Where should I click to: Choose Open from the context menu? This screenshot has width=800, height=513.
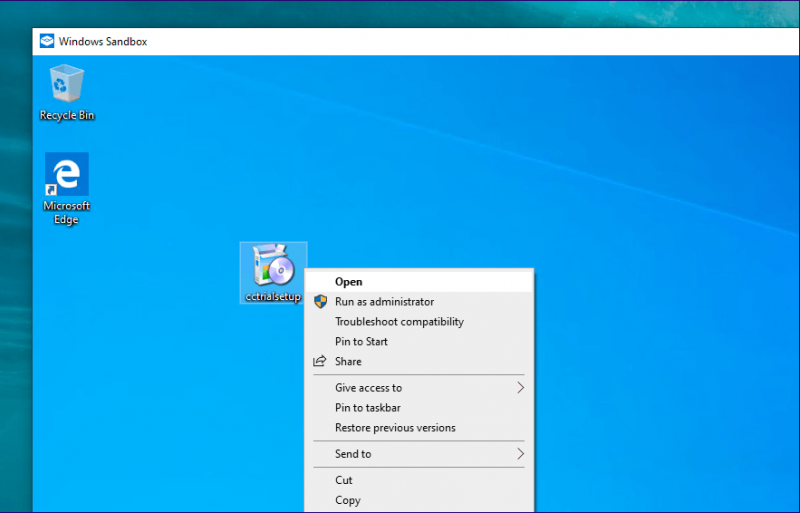click(x=419, y=282)
